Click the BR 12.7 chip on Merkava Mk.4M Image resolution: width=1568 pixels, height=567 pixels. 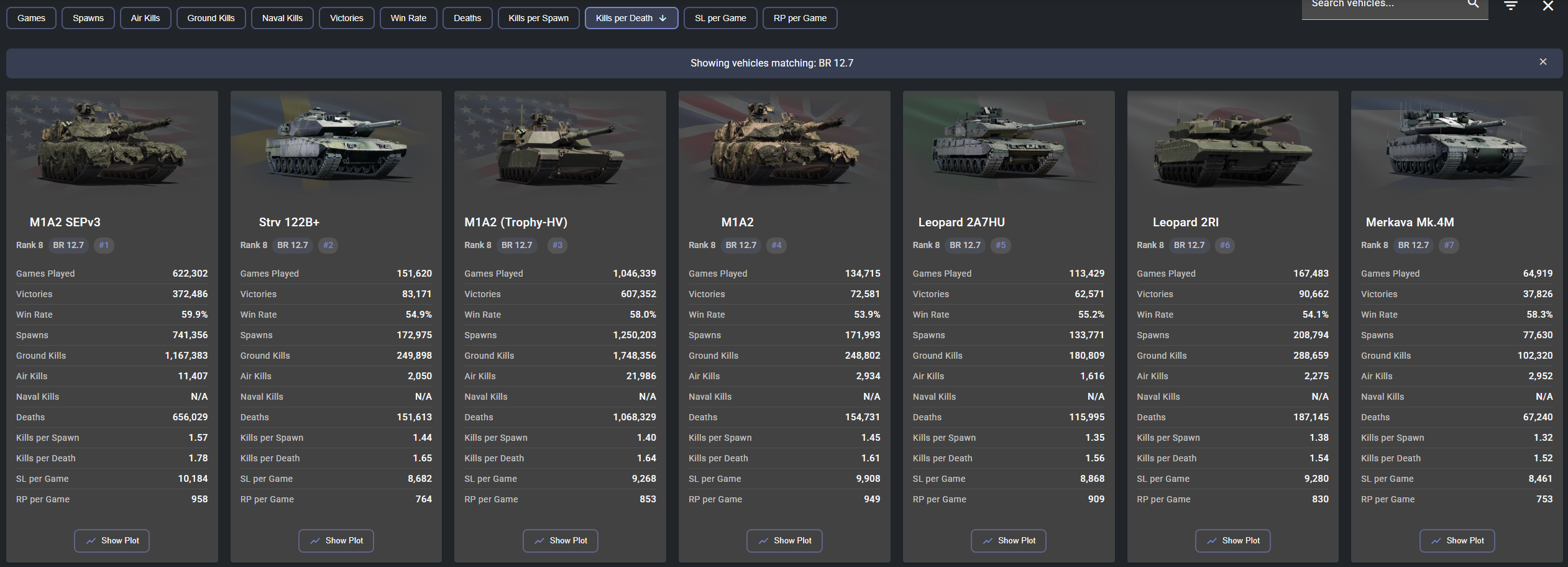[x=1413, y=245]
